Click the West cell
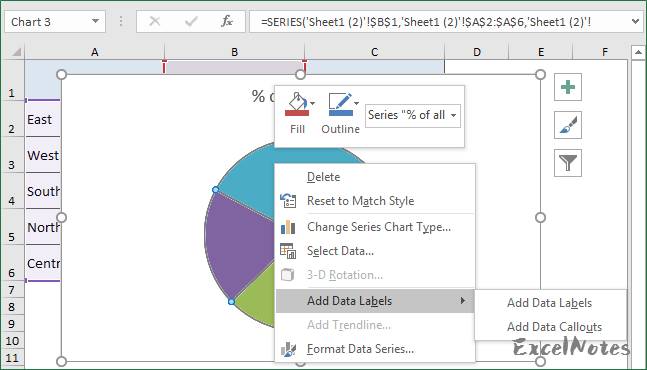This screenshot has height=370, width=647. tap(43, 155)
